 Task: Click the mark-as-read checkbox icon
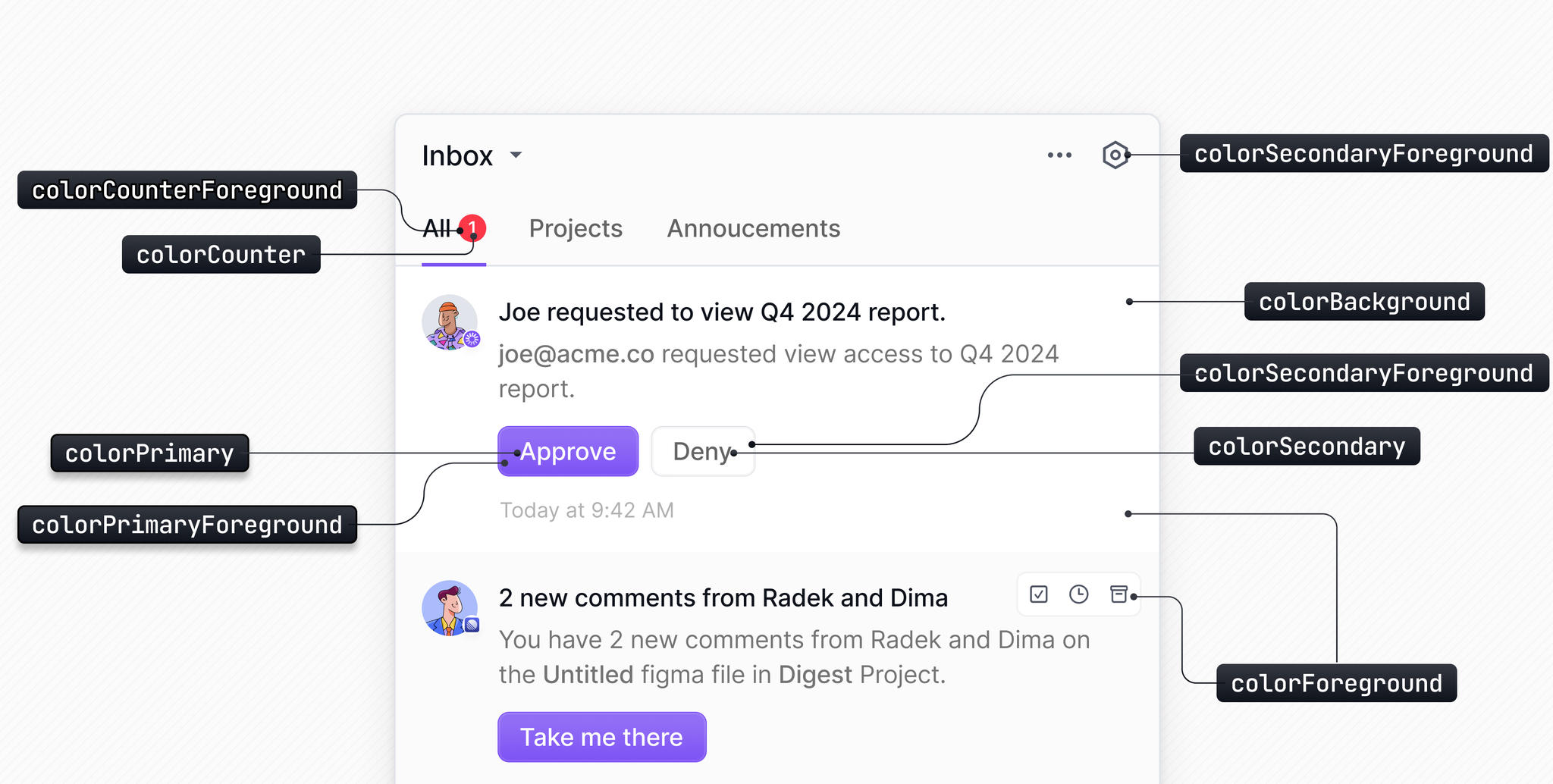tap(1039, 594)
